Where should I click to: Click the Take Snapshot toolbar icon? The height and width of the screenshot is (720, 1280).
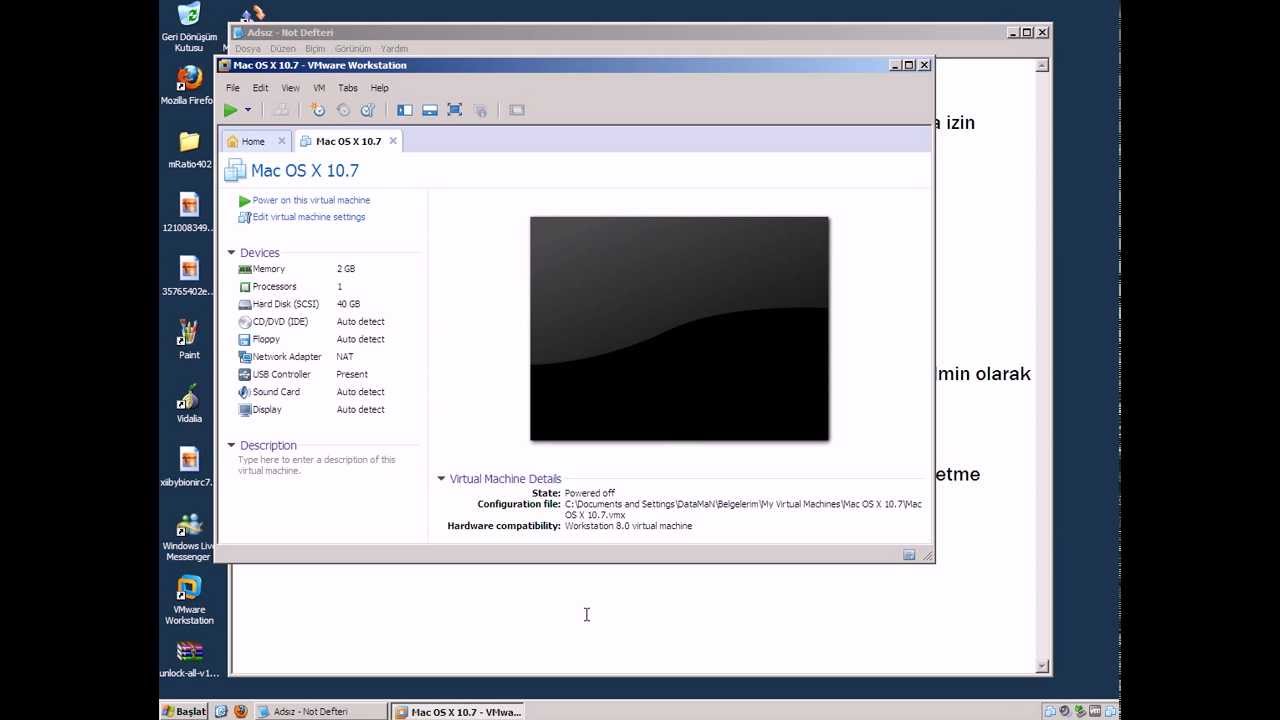click(x=318, y=110)
